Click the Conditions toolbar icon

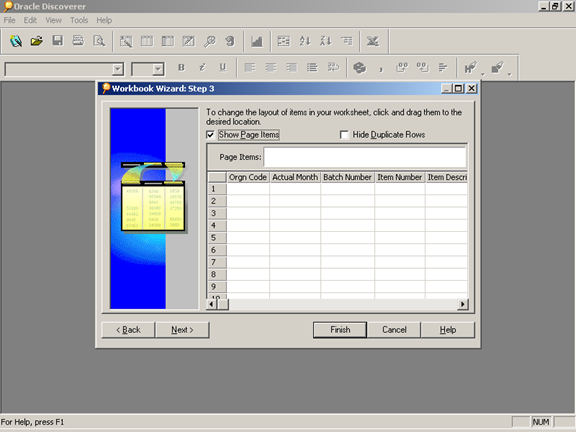point(284,41)
